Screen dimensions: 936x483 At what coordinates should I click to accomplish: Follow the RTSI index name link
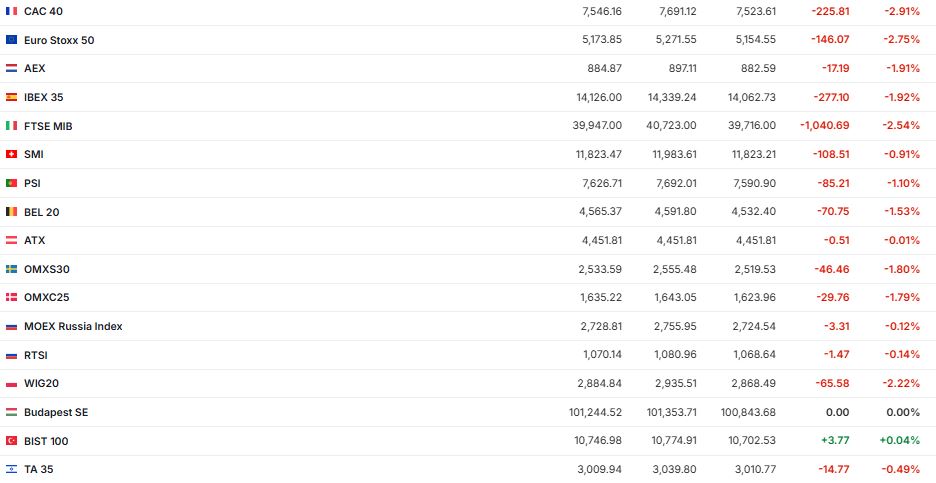(x=35, y=356)
